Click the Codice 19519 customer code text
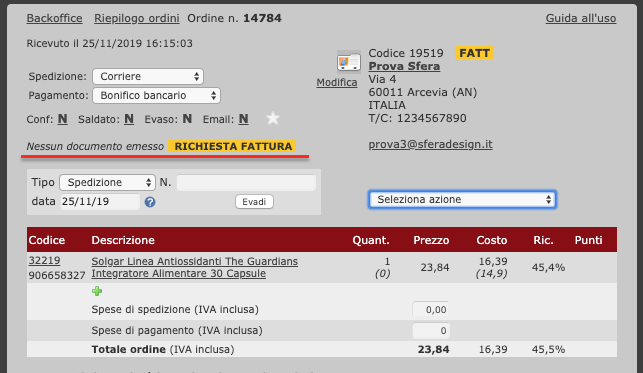 [406, 53]
